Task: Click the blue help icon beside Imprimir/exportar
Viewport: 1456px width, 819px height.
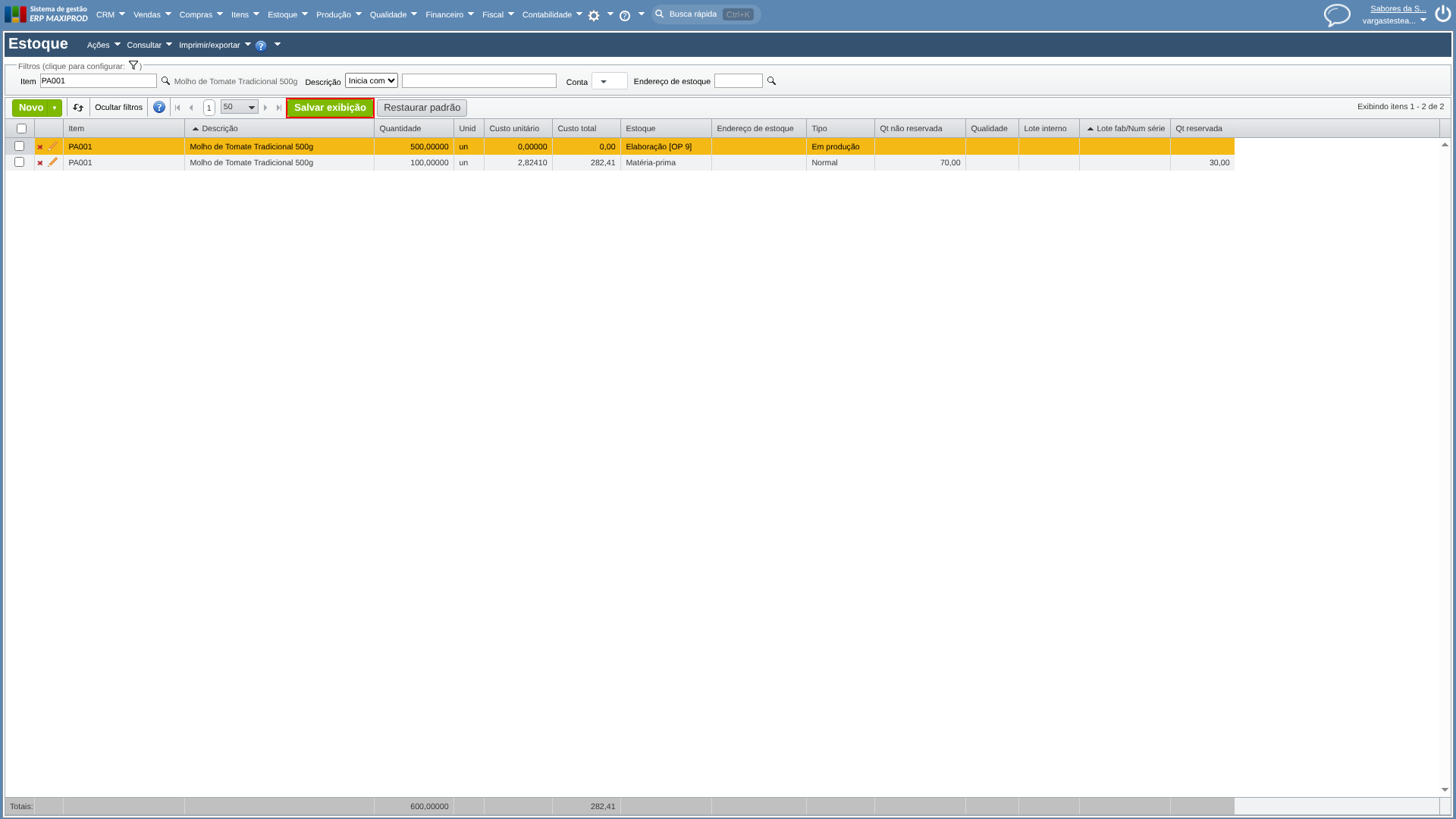Action: (261, 45)
